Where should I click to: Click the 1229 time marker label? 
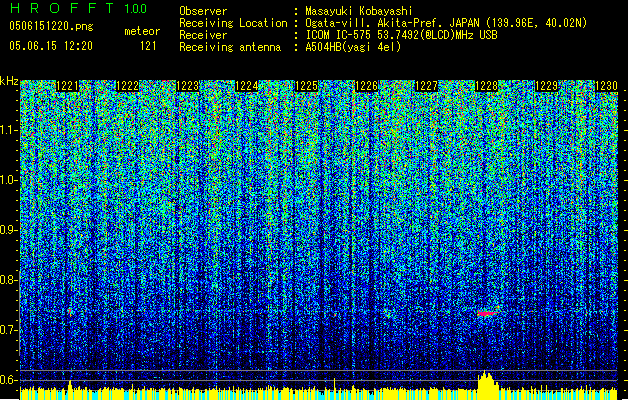546,86
